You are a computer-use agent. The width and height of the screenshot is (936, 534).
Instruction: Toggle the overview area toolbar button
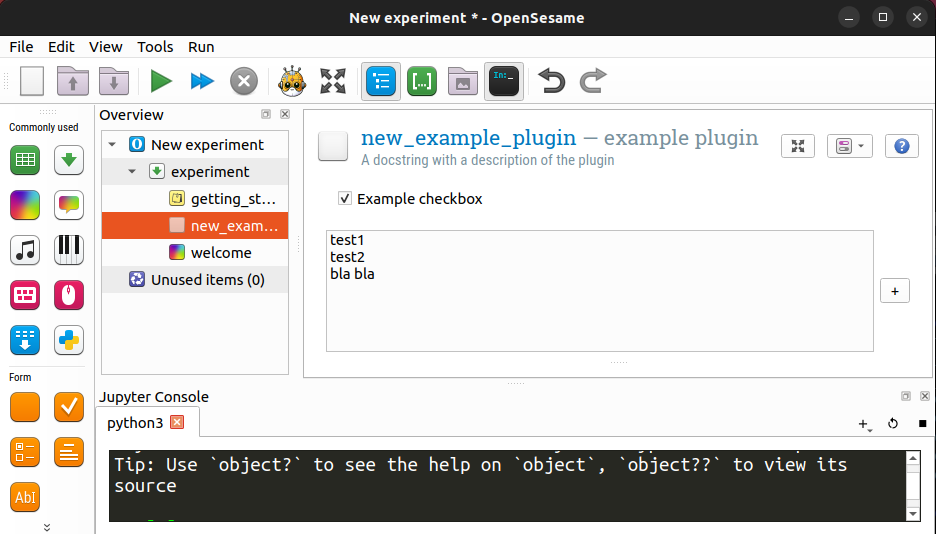click(x=381, y=81)
